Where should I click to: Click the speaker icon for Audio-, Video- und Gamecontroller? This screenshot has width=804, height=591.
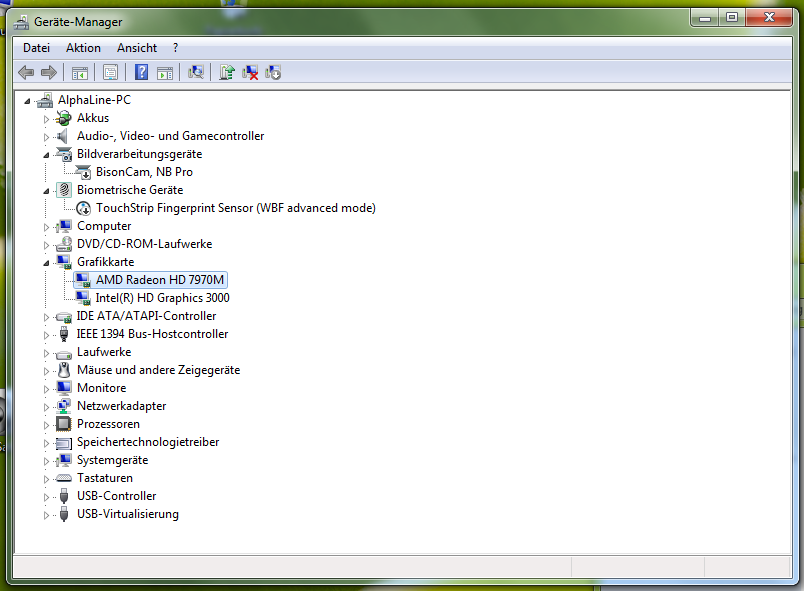(62, 136)
